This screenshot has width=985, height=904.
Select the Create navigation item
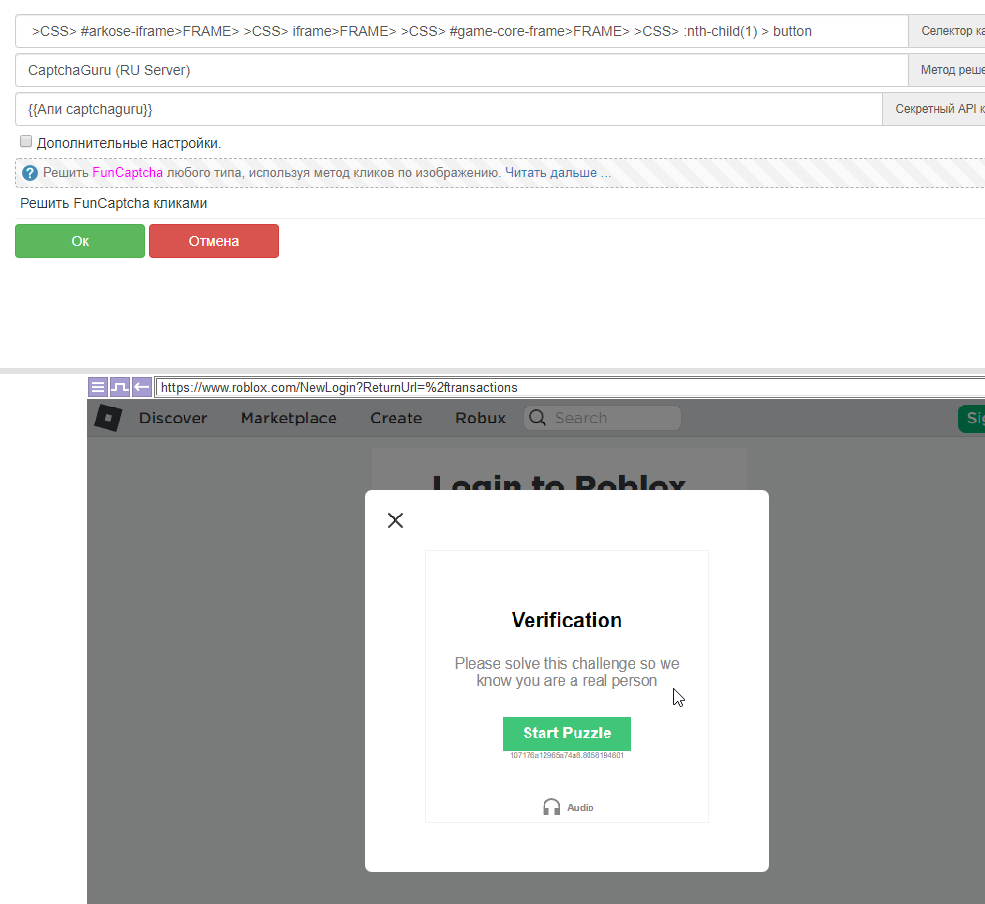[396, 418]
